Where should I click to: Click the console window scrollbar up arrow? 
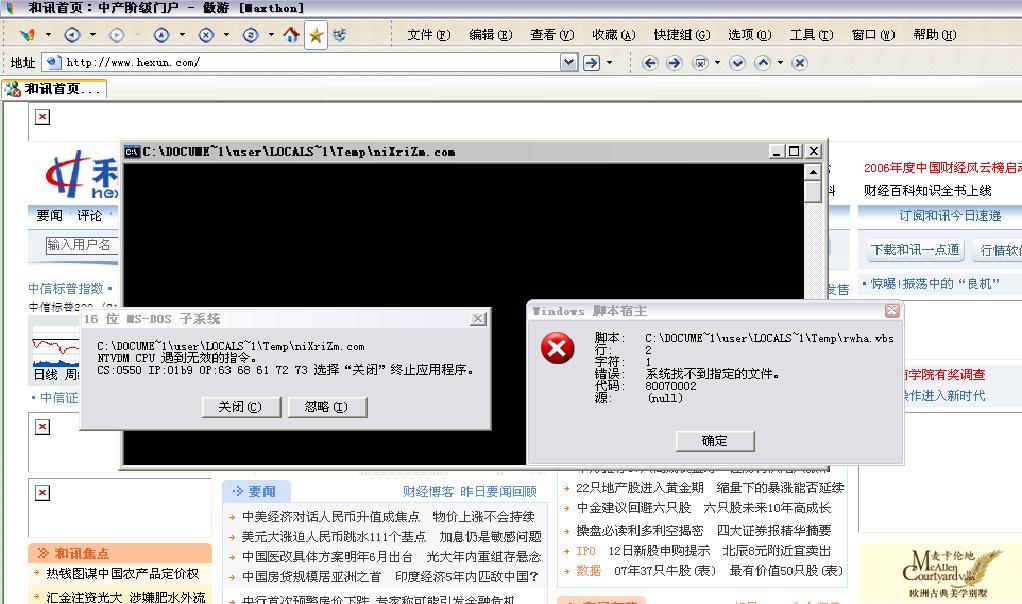click(x=812, y=172)
